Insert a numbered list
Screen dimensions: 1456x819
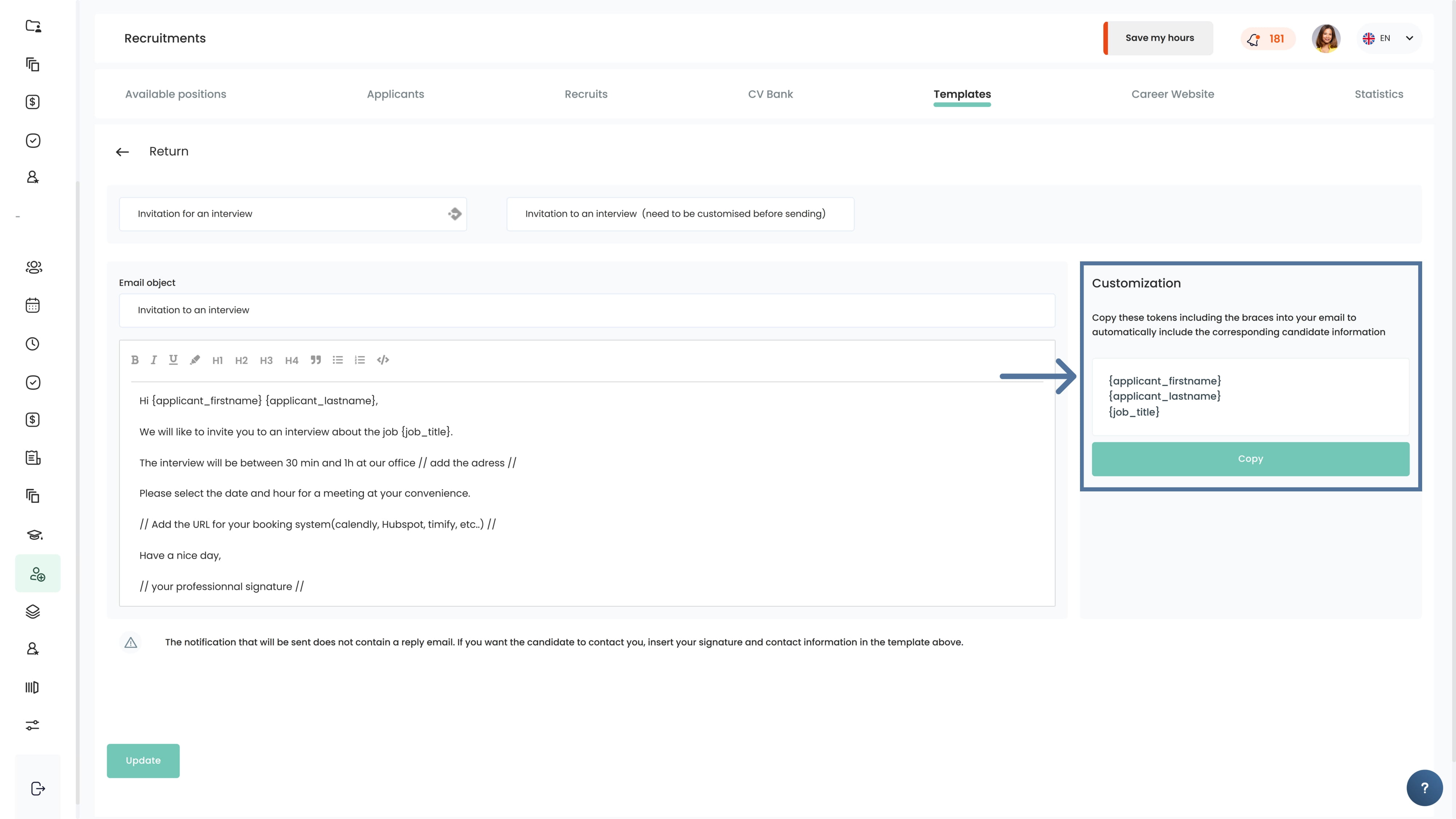coord(360,360)
